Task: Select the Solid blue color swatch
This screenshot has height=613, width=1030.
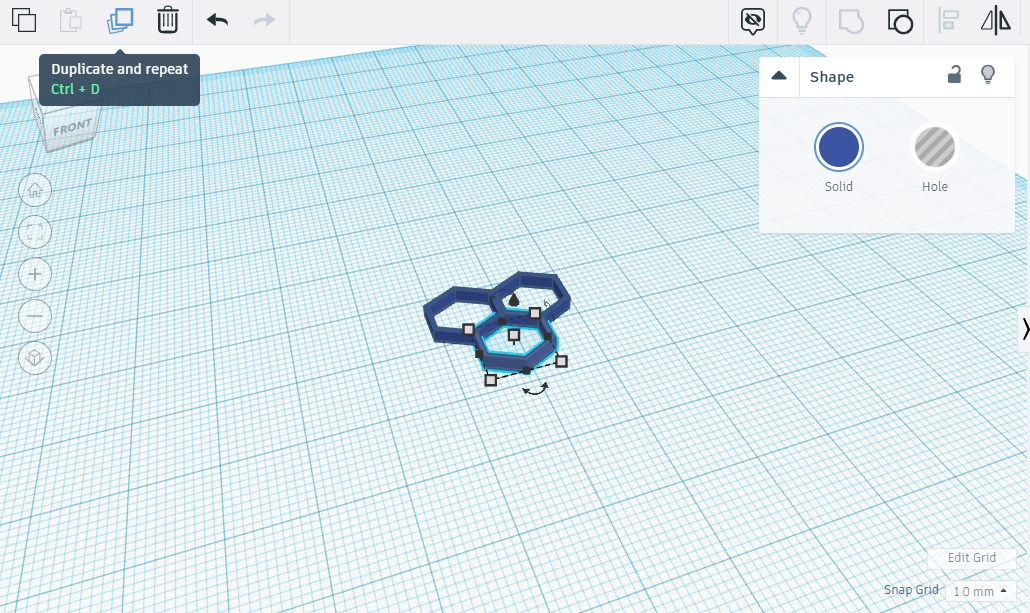Action: point(838,146)
